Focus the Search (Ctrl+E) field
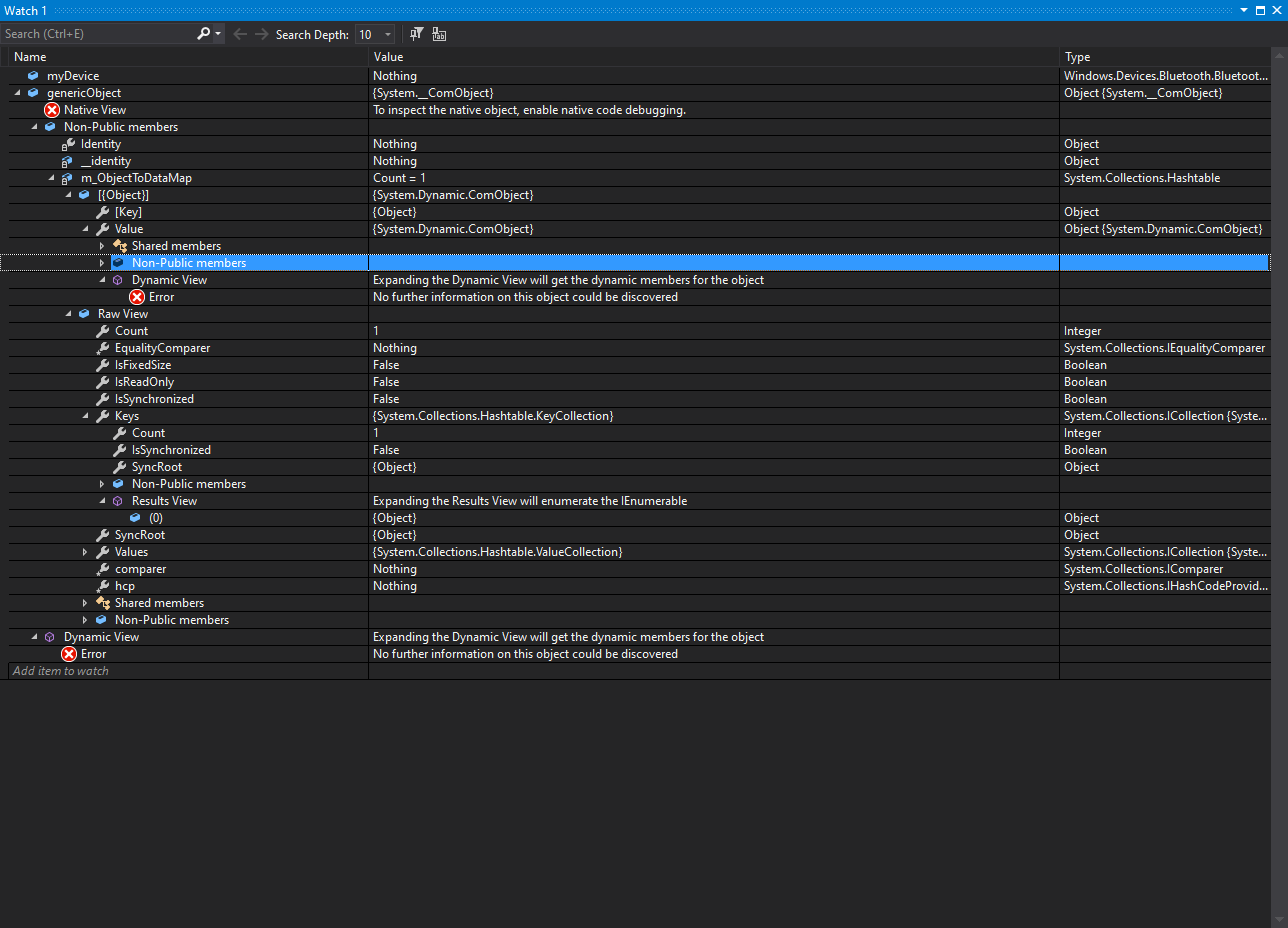The height and width of the screenshot is (928, 1288). 98,34
